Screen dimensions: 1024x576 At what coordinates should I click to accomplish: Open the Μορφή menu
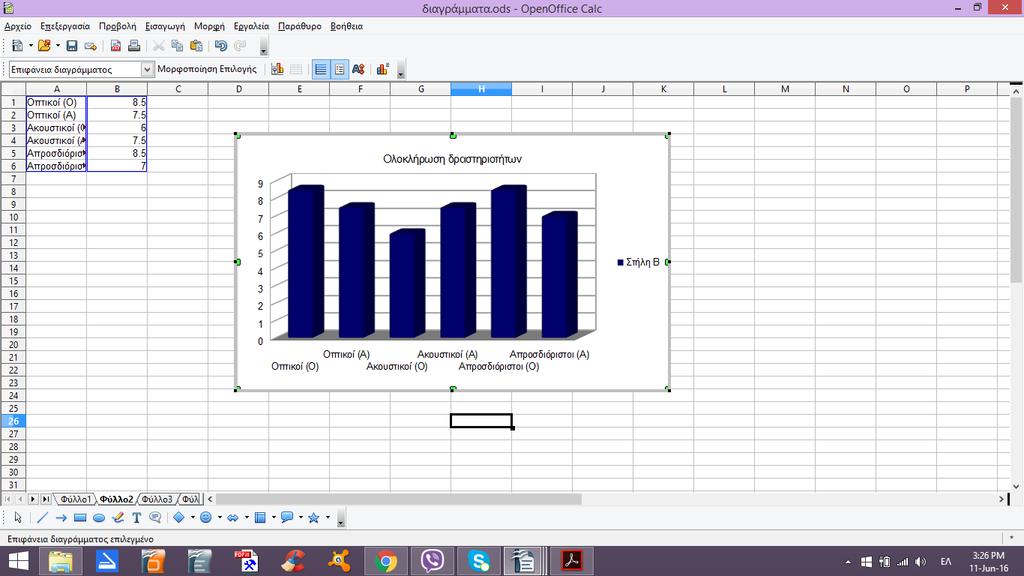209,26
